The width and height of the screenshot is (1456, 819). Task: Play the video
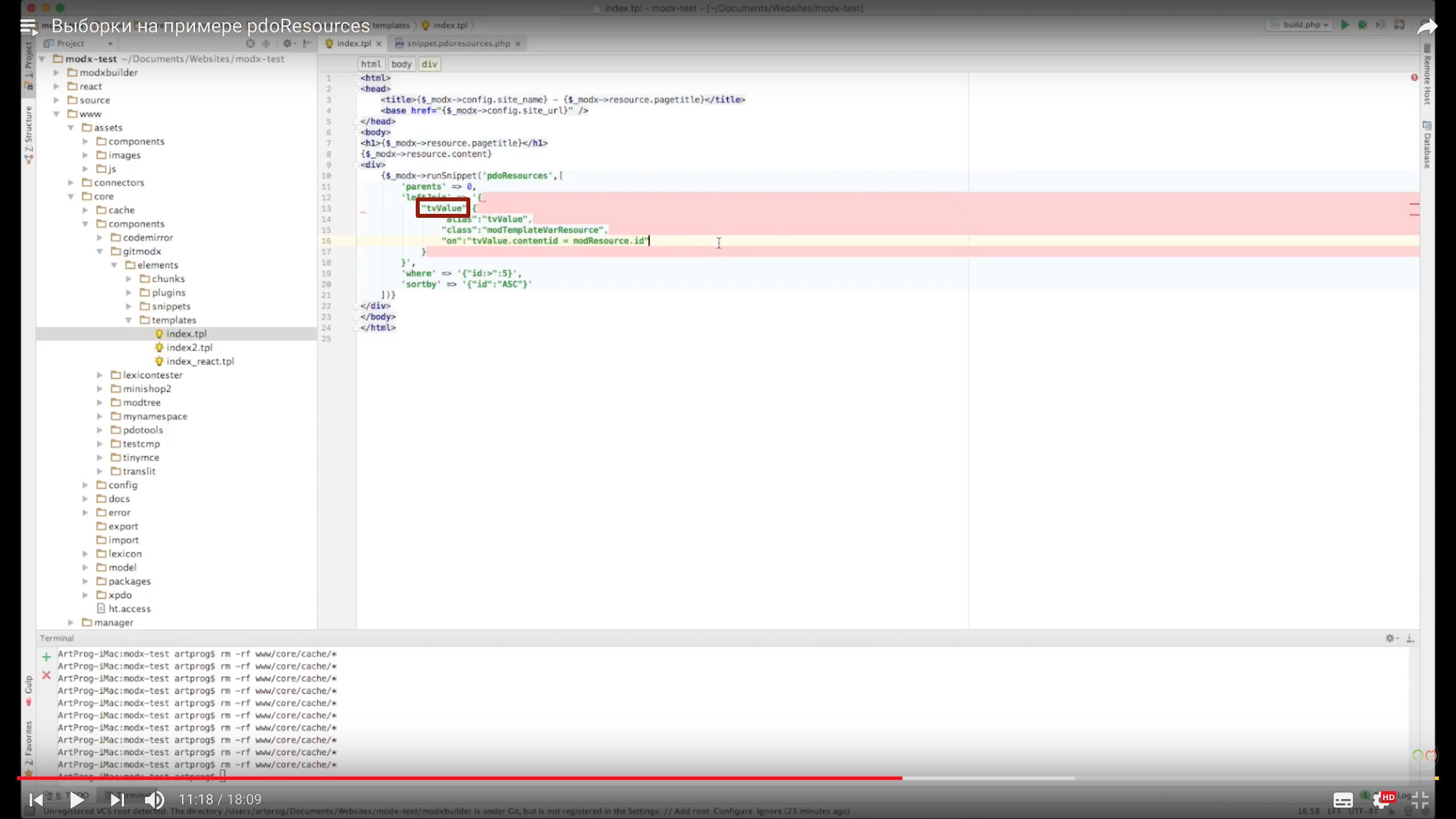pos(77,800)
